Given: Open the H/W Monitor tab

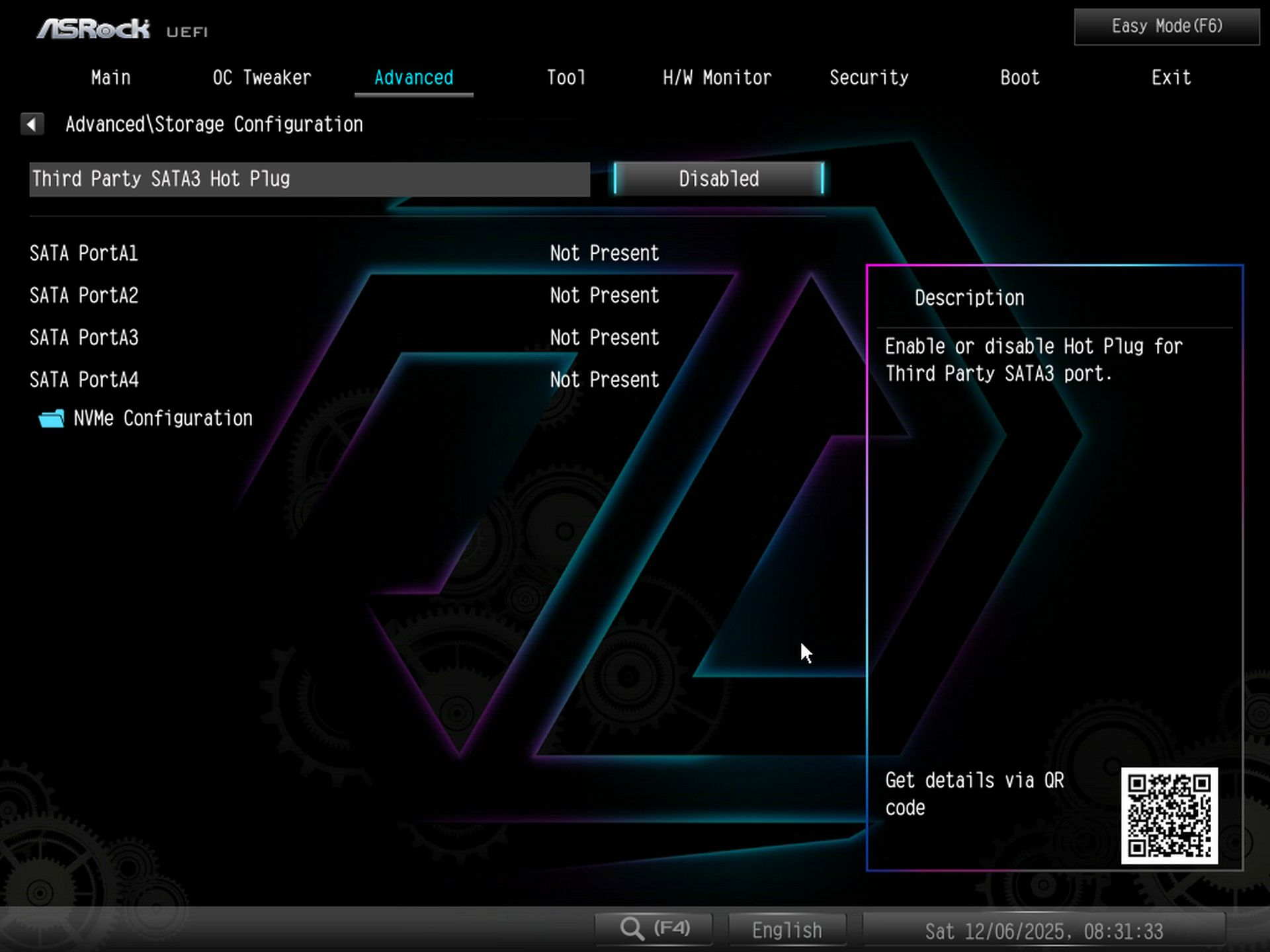Looking at the screenshot, I should (716, 77).
